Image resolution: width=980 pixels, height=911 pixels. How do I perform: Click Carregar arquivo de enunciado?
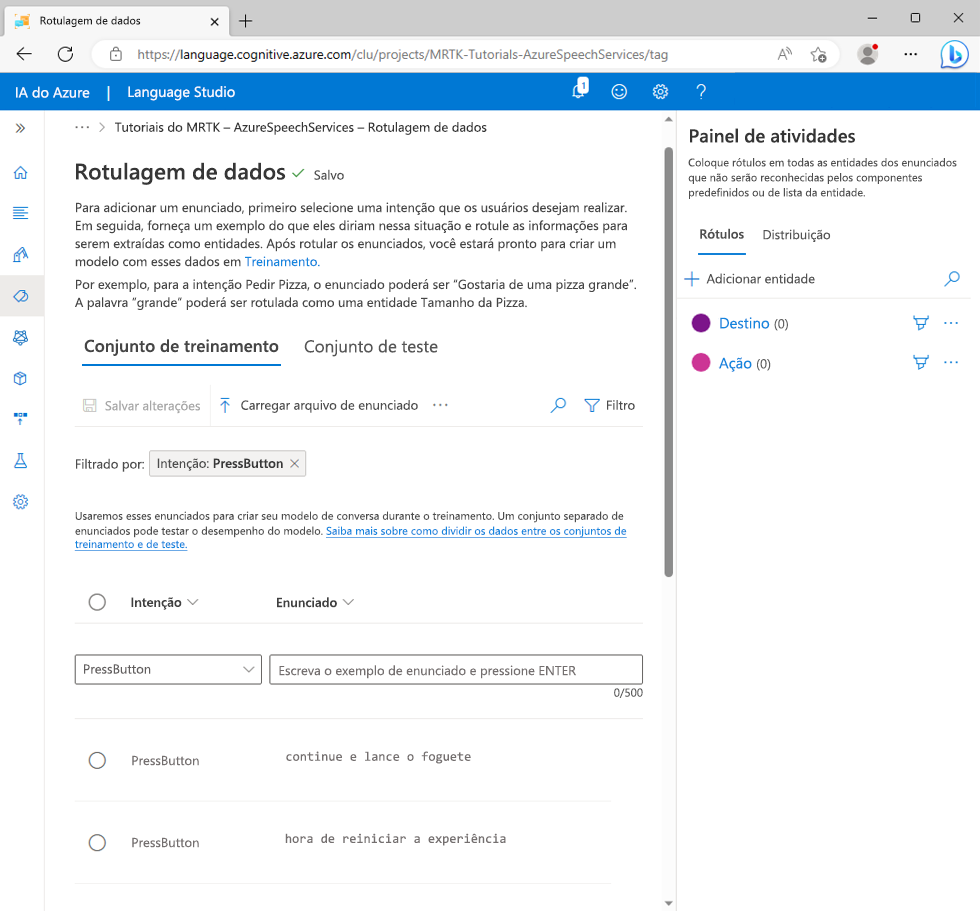coord(319,406)
